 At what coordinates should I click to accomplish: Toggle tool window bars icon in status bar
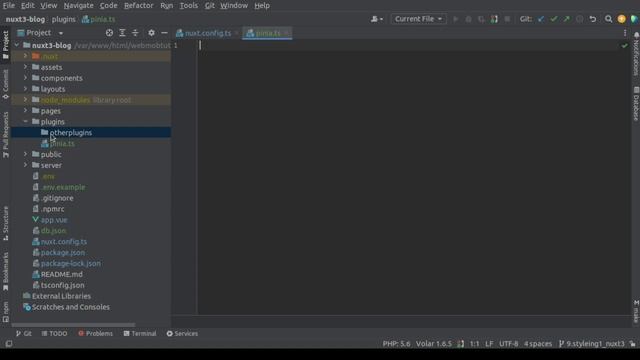9,344
